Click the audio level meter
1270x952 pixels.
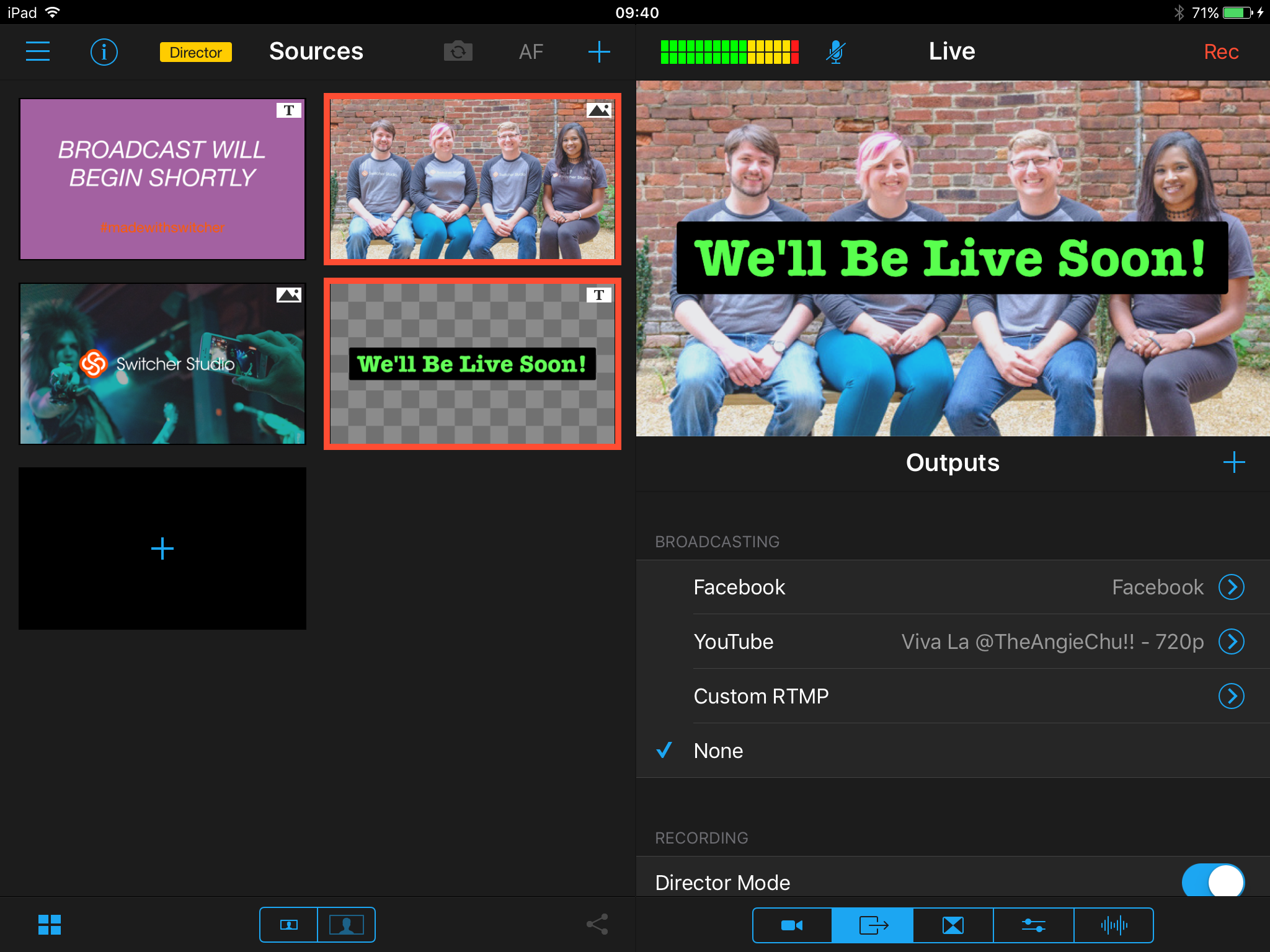pos(729,52)
